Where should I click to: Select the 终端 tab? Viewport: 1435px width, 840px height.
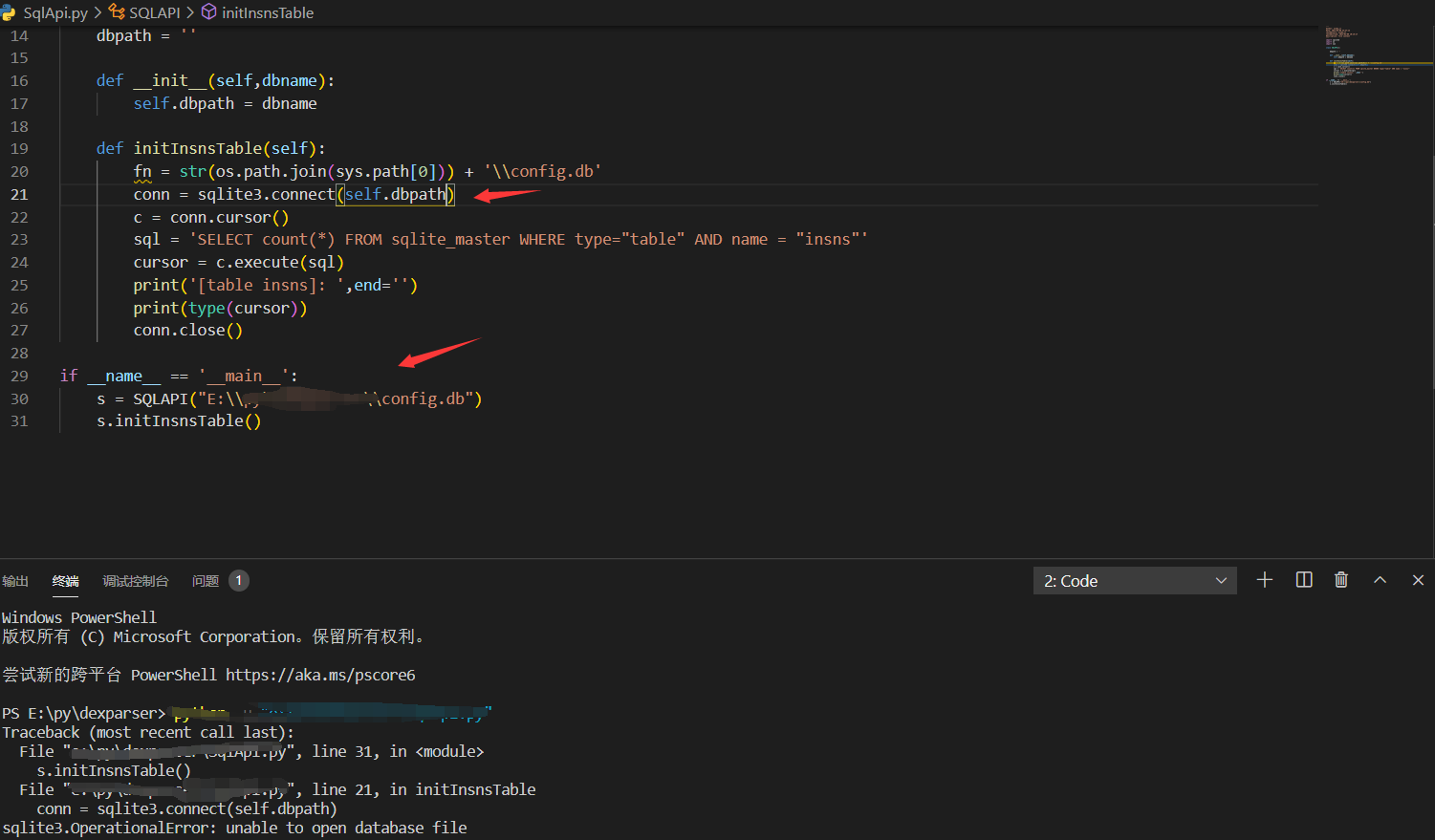pos(64,581)
